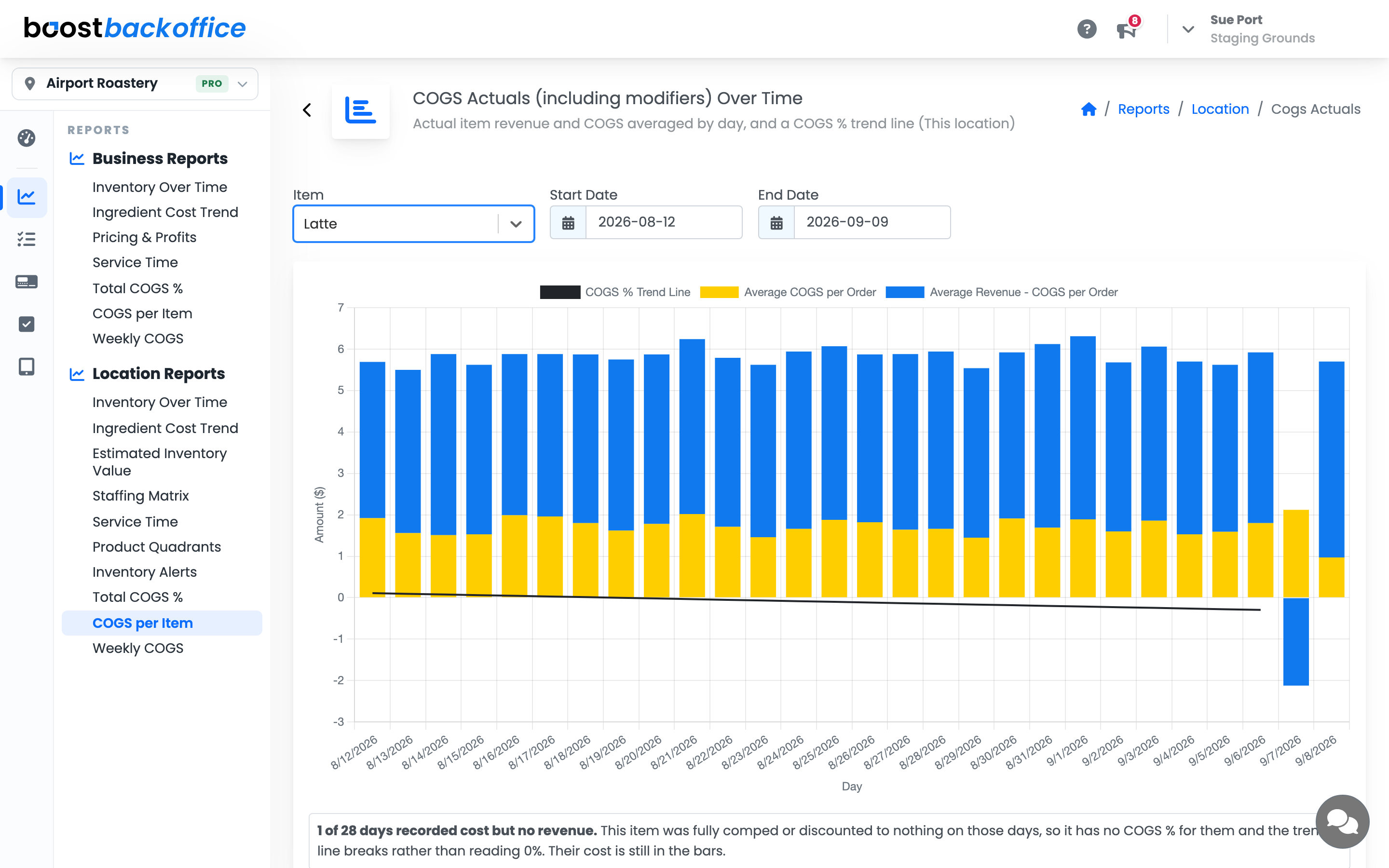Open Business Ingredient Cost Trend report
The width and height of the screenshot is (1389, 868).
click(165, 212)
